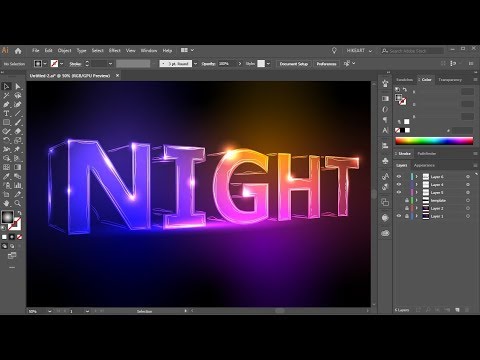Screen dimensions: 480x360
Task: Pick a color from the spectrum bar
Action: click(x=434, y=141)
